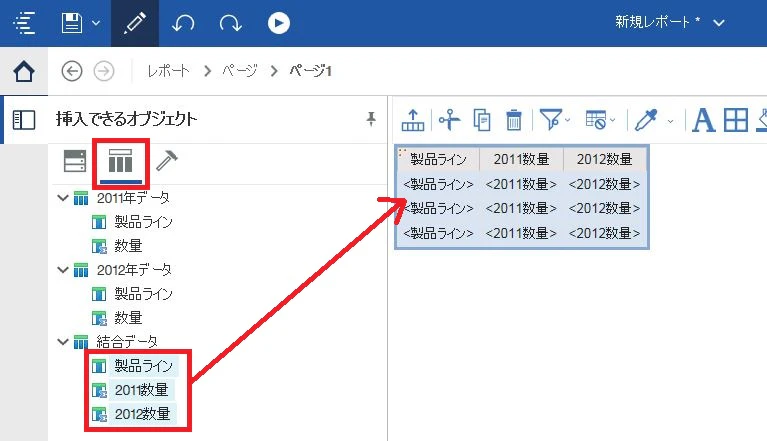Select the 結合データ query

point(127,342)
